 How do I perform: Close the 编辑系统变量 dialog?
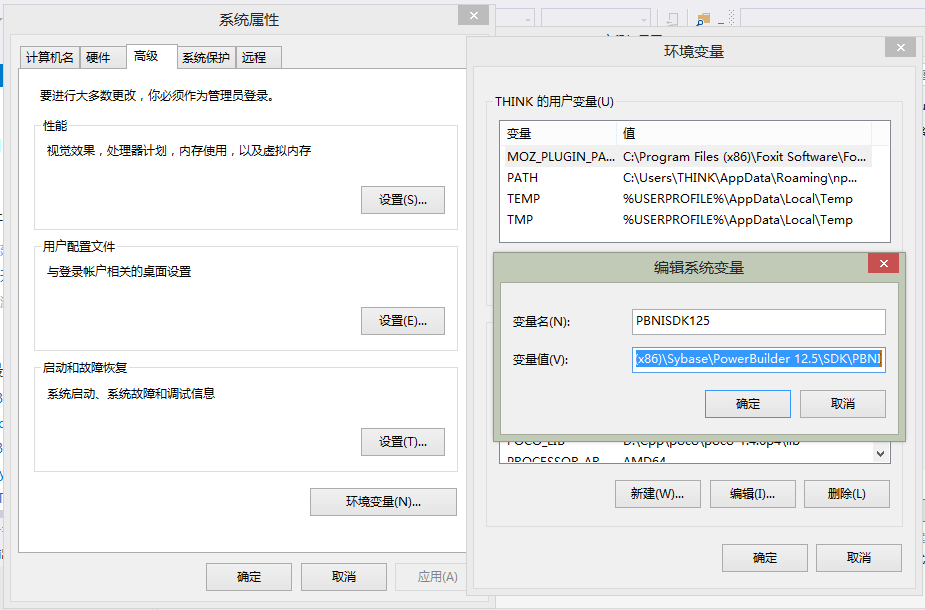[x=883, y=263]
